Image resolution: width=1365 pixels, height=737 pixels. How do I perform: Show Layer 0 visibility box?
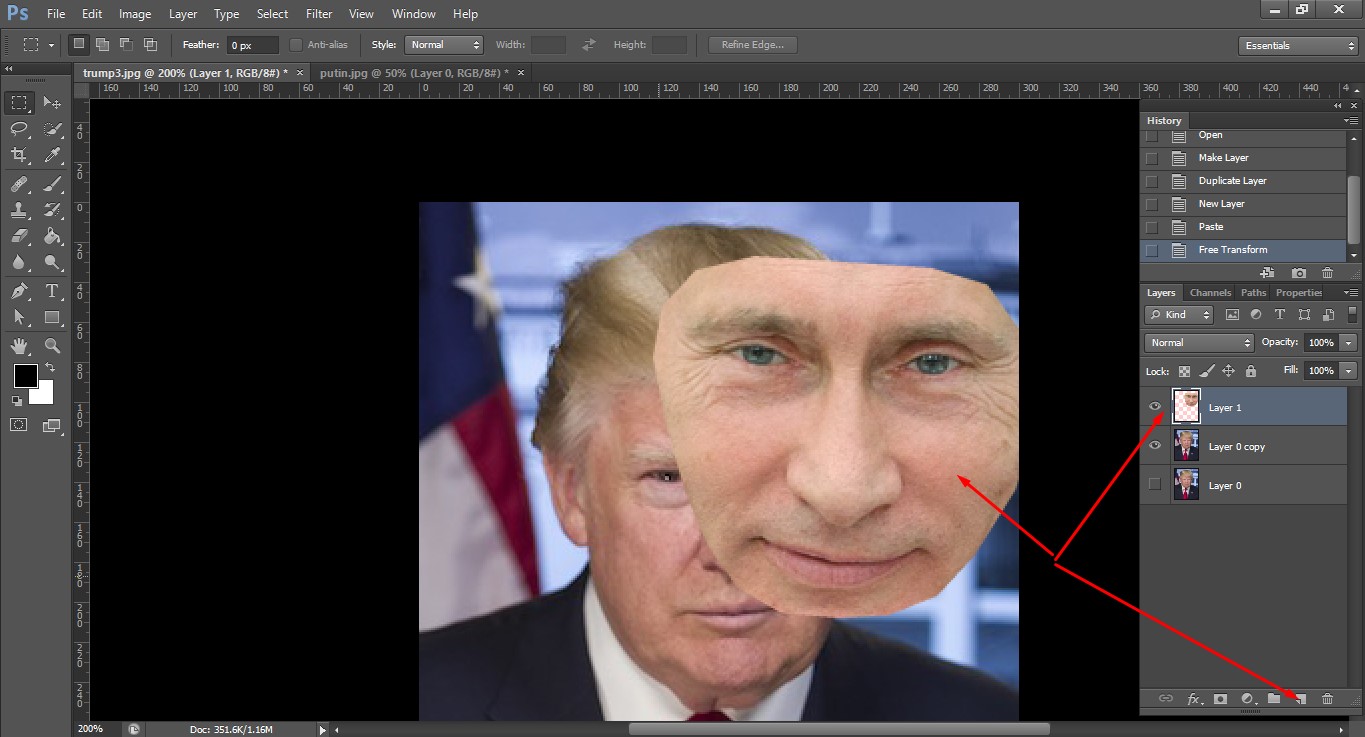point(1155,485)
